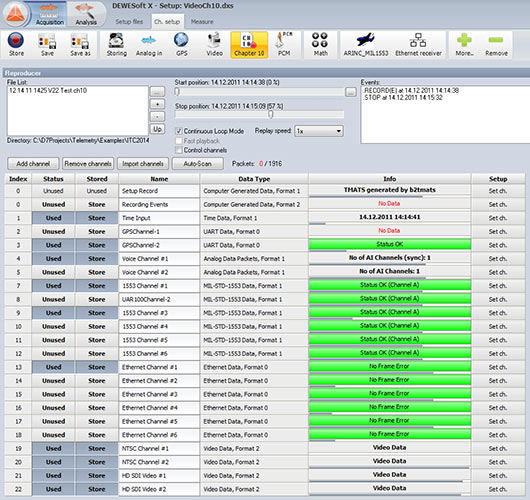Toggle Continuous Loop Mode checkbox
This screenshot has height=500, width=530.
pyautogui.click(x=179, y=131)
